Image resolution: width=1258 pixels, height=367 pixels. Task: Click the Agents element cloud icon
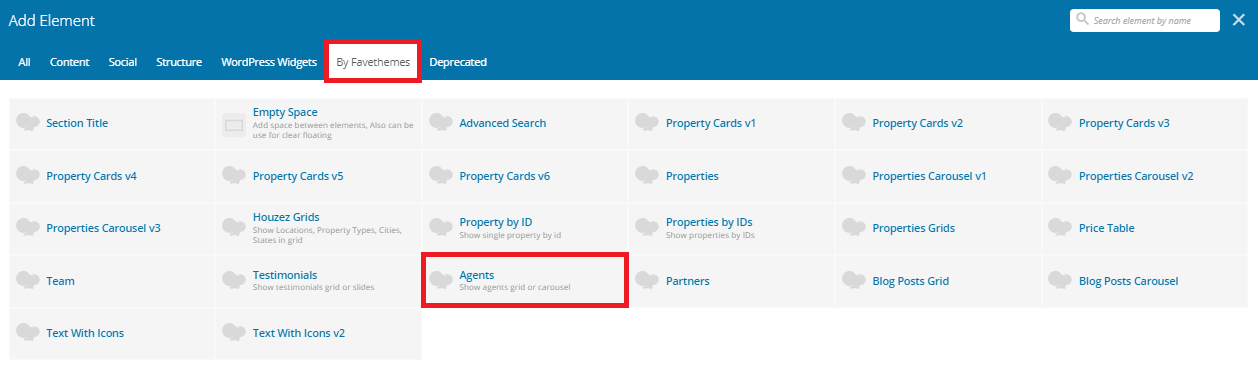pyautogui.click(x=441, y=280)
